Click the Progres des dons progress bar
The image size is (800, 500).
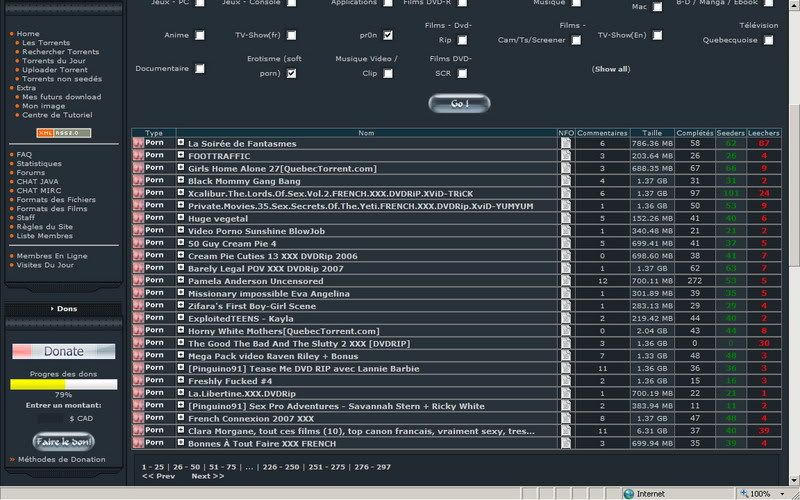[64, 384]
